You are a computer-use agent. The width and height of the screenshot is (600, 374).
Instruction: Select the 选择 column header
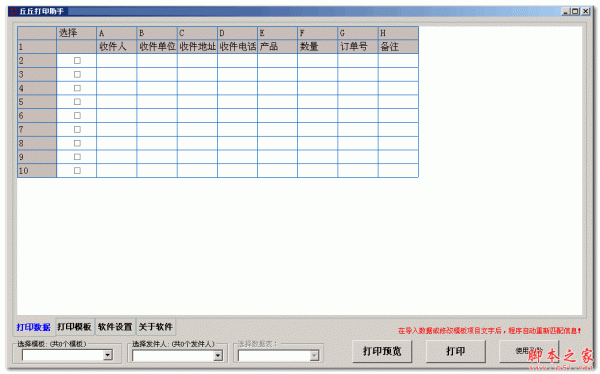[76, 33]
